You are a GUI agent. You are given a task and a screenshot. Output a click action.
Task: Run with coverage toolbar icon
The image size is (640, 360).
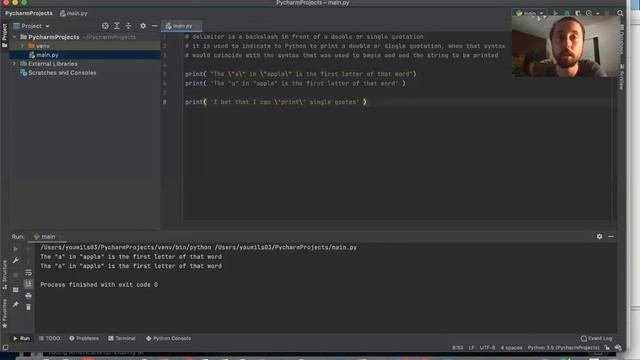coord(578,13)
